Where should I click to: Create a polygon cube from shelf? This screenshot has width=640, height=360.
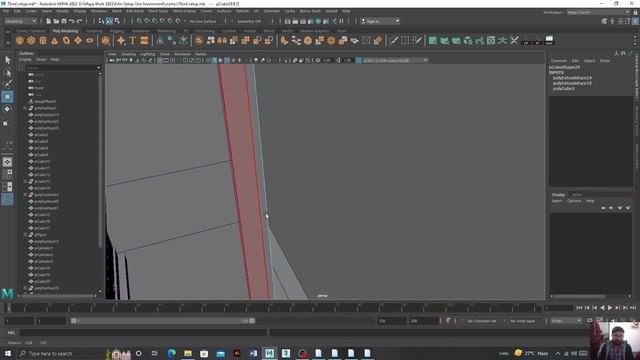(x=31, y=40)
